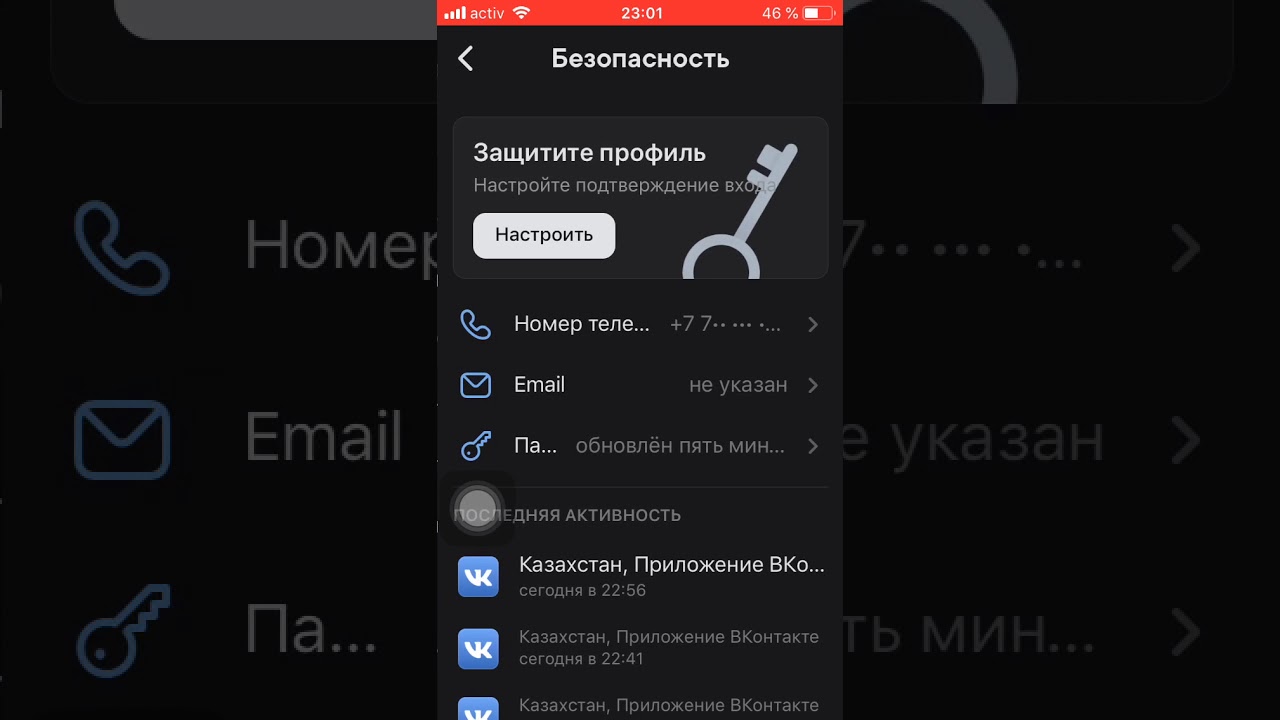This screenshot has width=1280, height=720.
Task: Open Email row chevron
Action: [x=813, y=385]
